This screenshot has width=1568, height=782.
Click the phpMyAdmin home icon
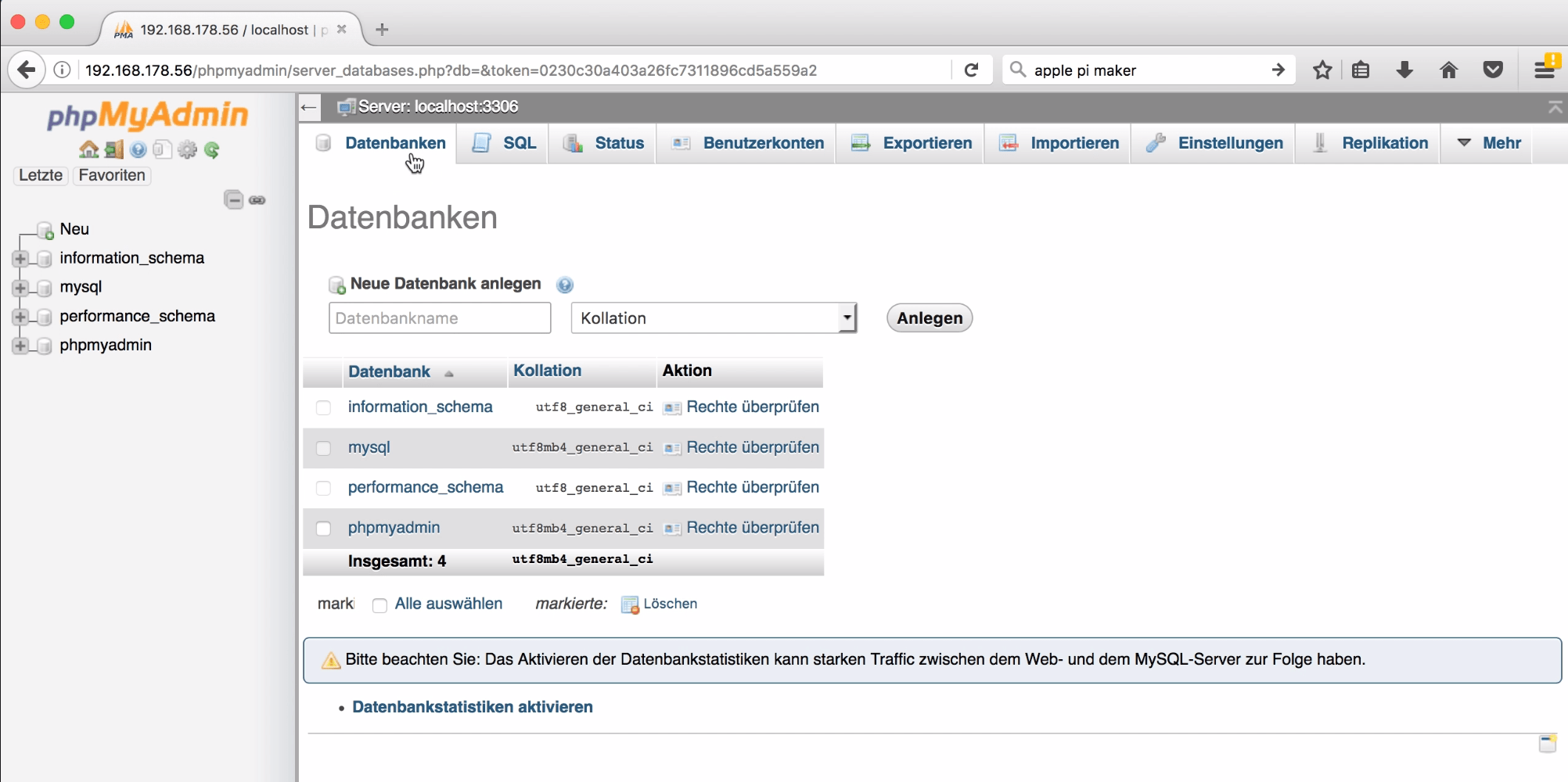[87, 149]
